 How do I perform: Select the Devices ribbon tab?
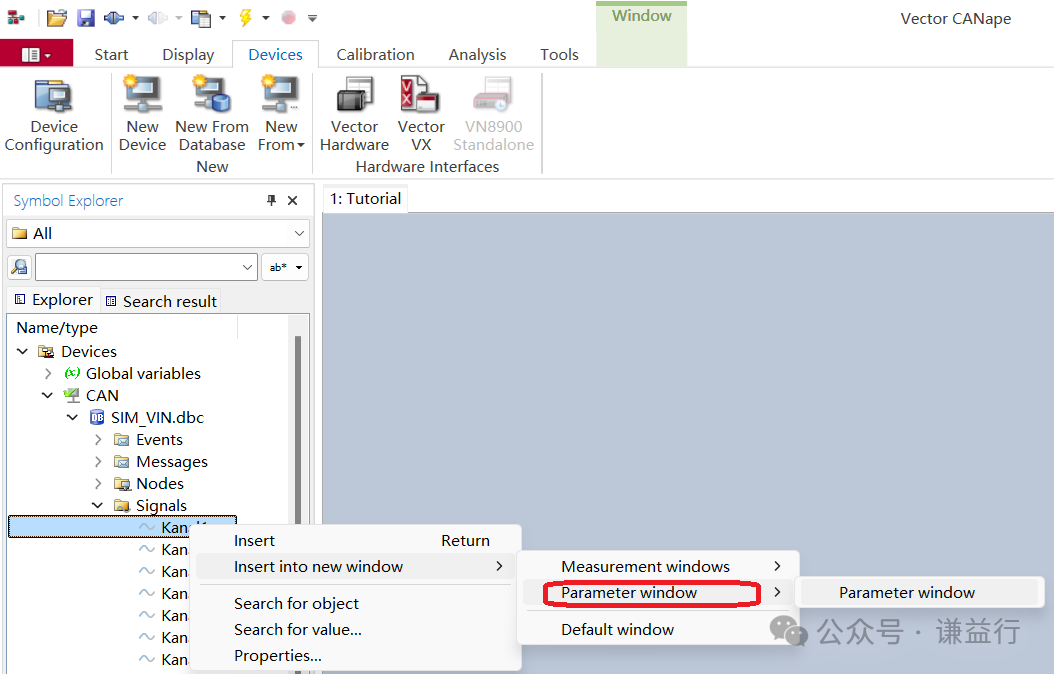pos(276,54)
